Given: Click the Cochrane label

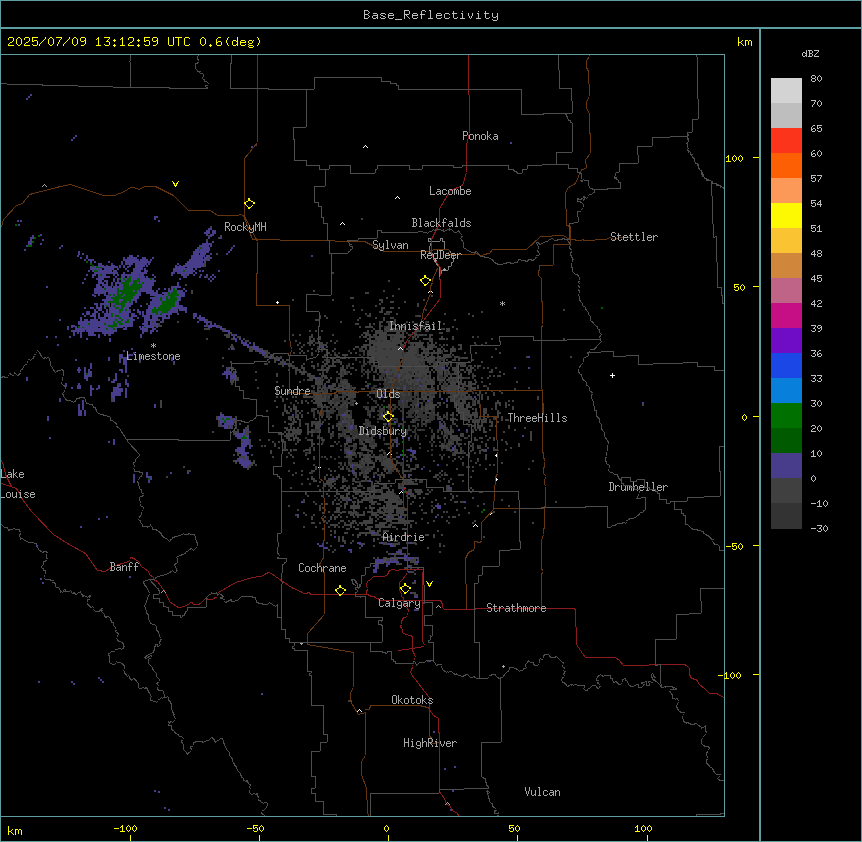Looking at the screenshot, I should click(x=322, y=568).
